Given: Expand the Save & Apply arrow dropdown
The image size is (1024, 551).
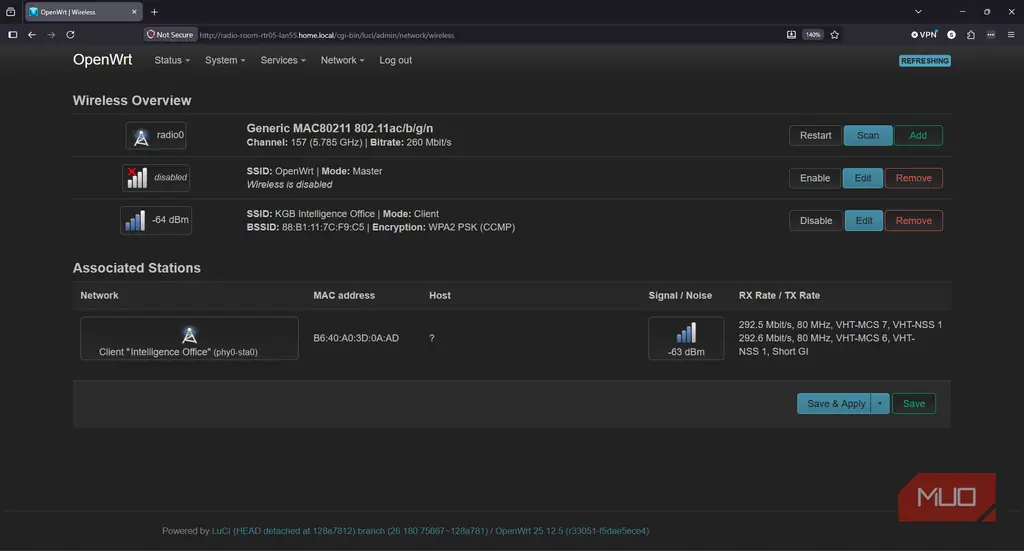Looking at the screenshot, I should (x=880, y=403).
